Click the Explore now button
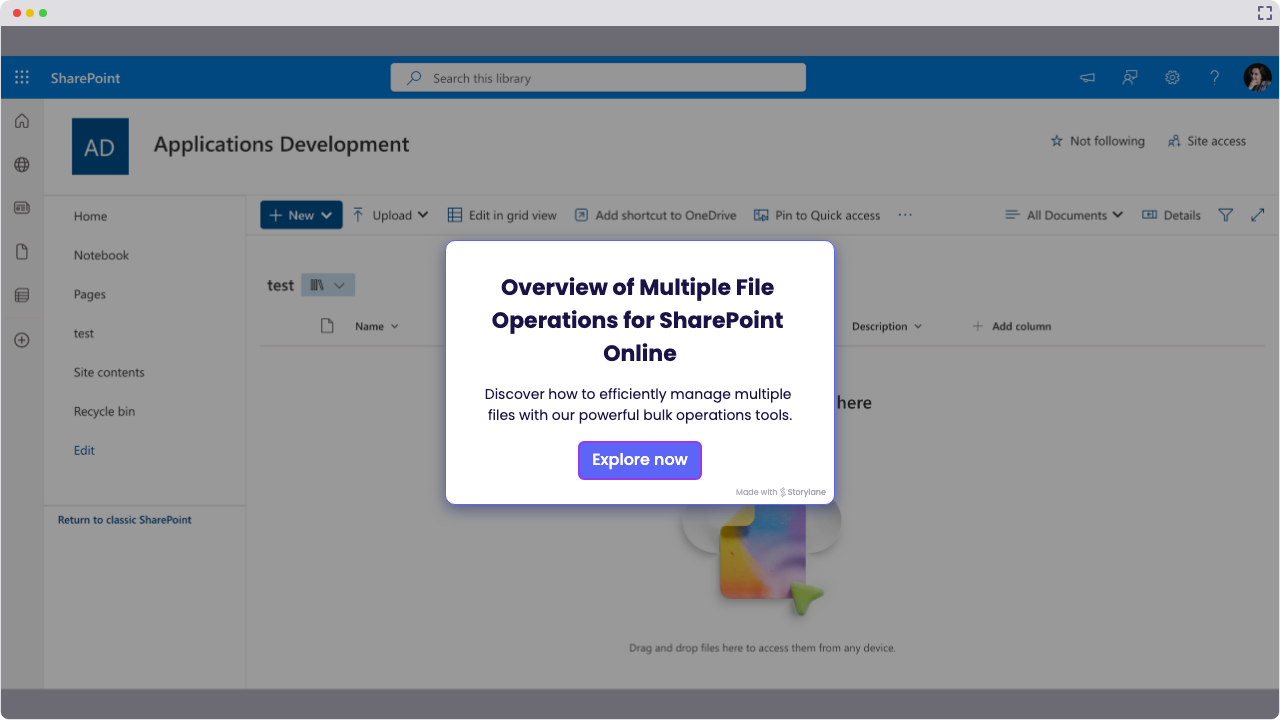This screenshot has height=720, width=1280. [x=640, y=460]
